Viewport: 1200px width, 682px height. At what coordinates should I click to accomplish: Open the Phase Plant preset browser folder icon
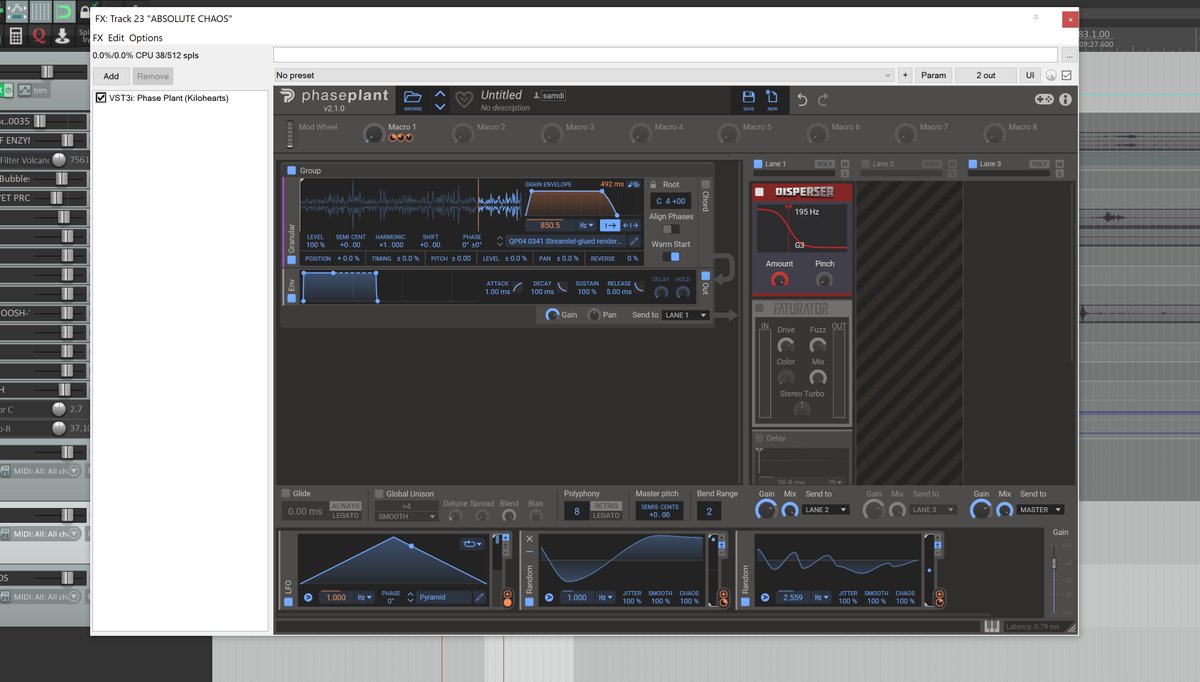click(x=413, y=96)
